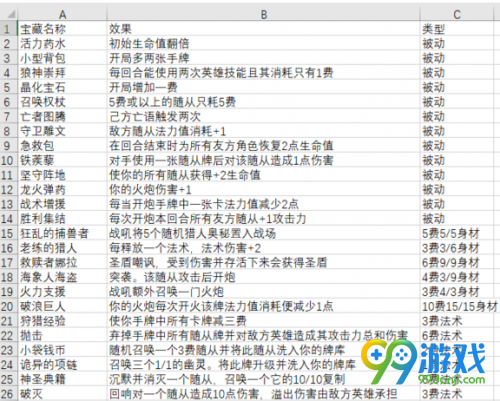Select column B header
Viewport: 500px width, 401px height.
pos(264,14)
